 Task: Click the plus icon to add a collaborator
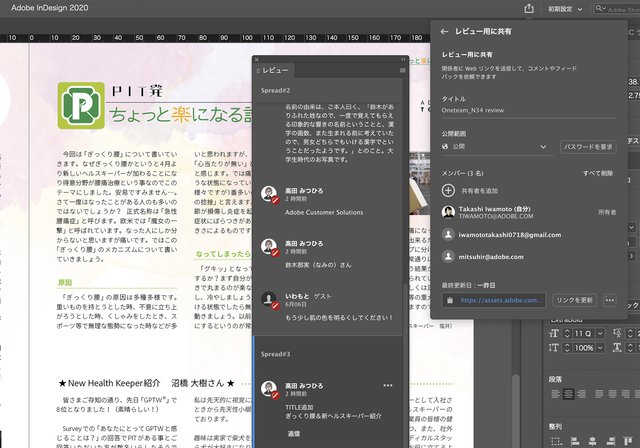pos(448,189)
